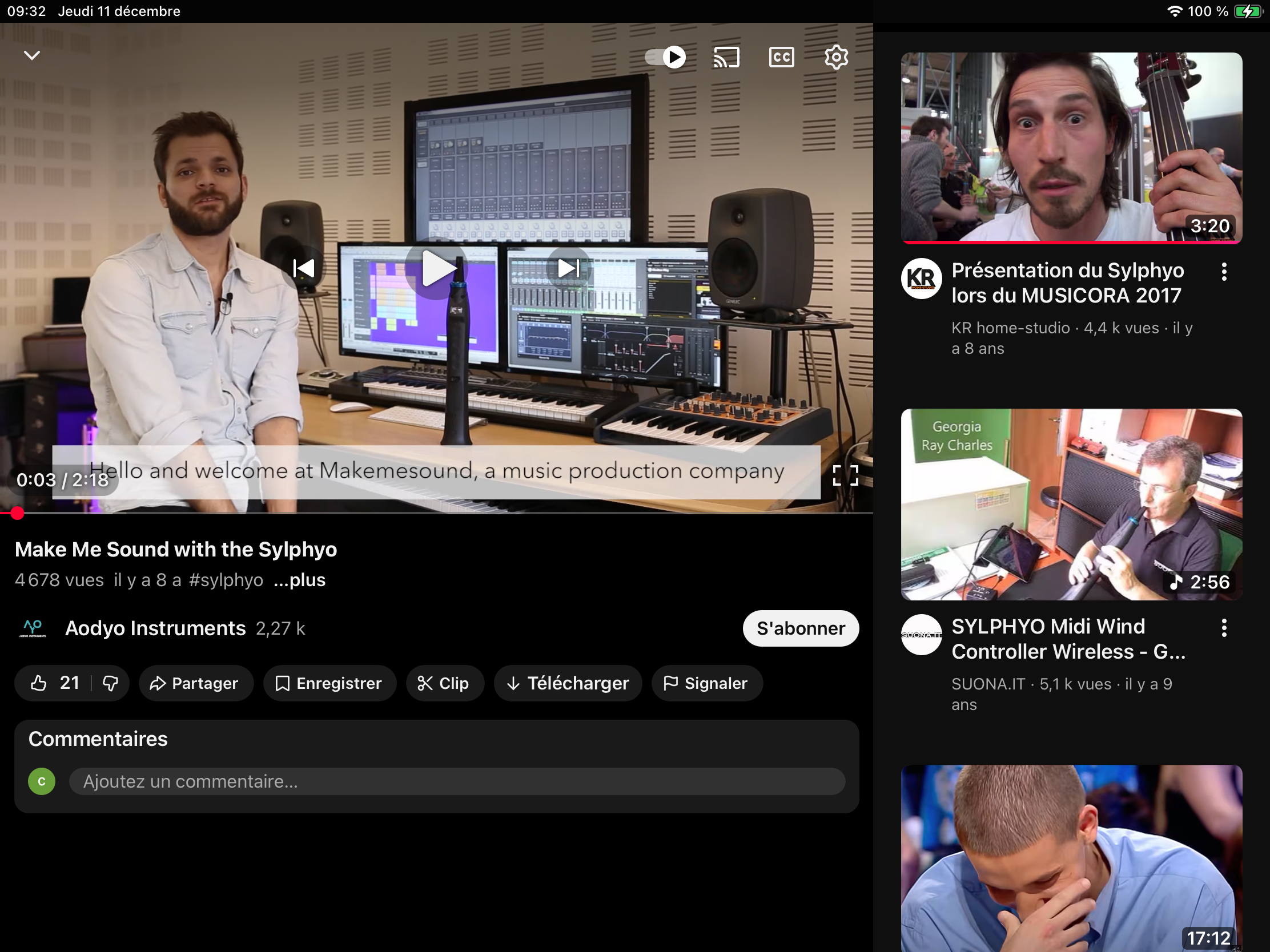Go back to the previous video

pyautogui.click(x=304, y=268)
